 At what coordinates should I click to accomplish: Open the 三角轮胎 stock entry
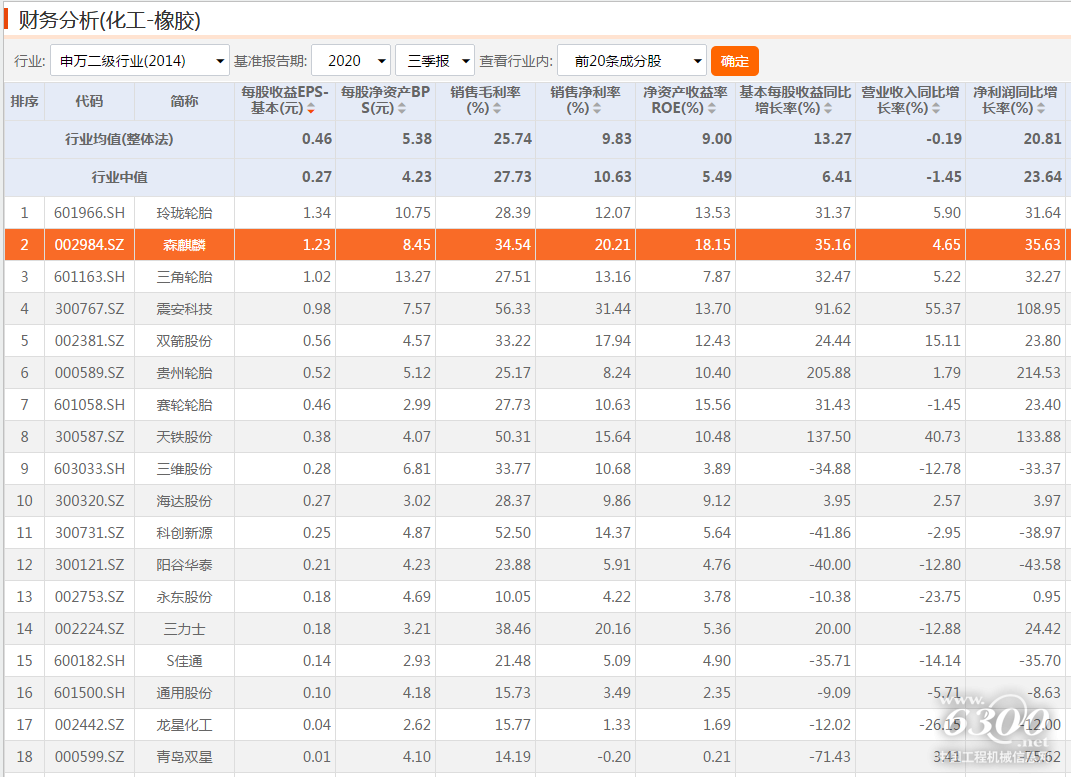[x=184, y=277]
